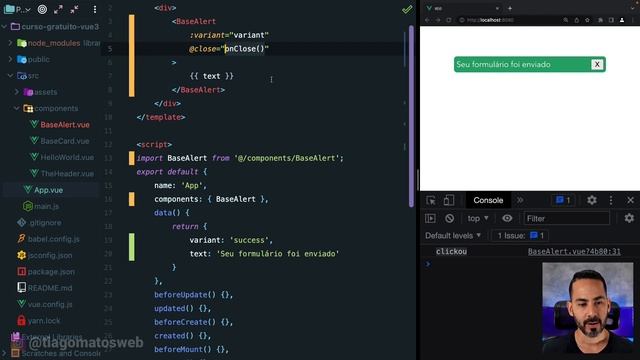
Task: Reload the localhost page
Action: (x=449, y=20)
